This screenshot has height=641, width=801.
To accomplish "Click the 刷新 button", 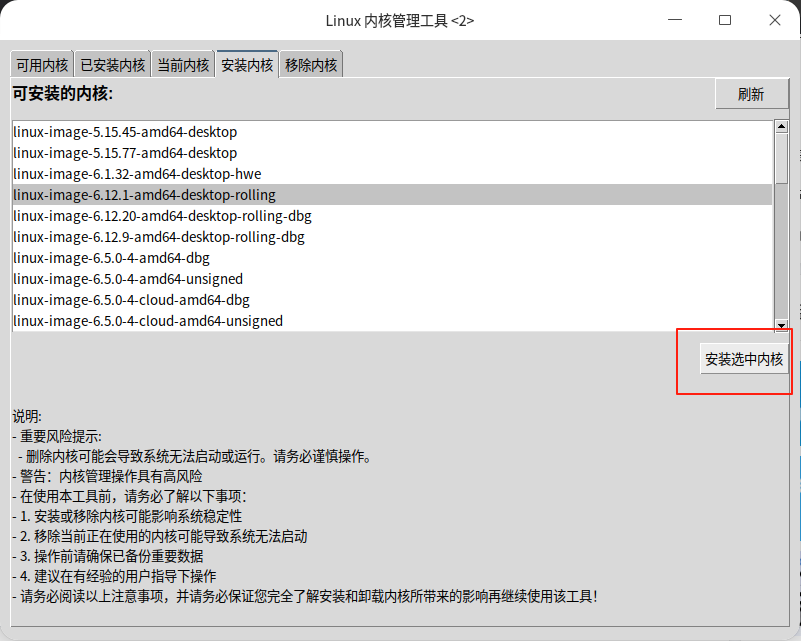I will click(751, 94).
